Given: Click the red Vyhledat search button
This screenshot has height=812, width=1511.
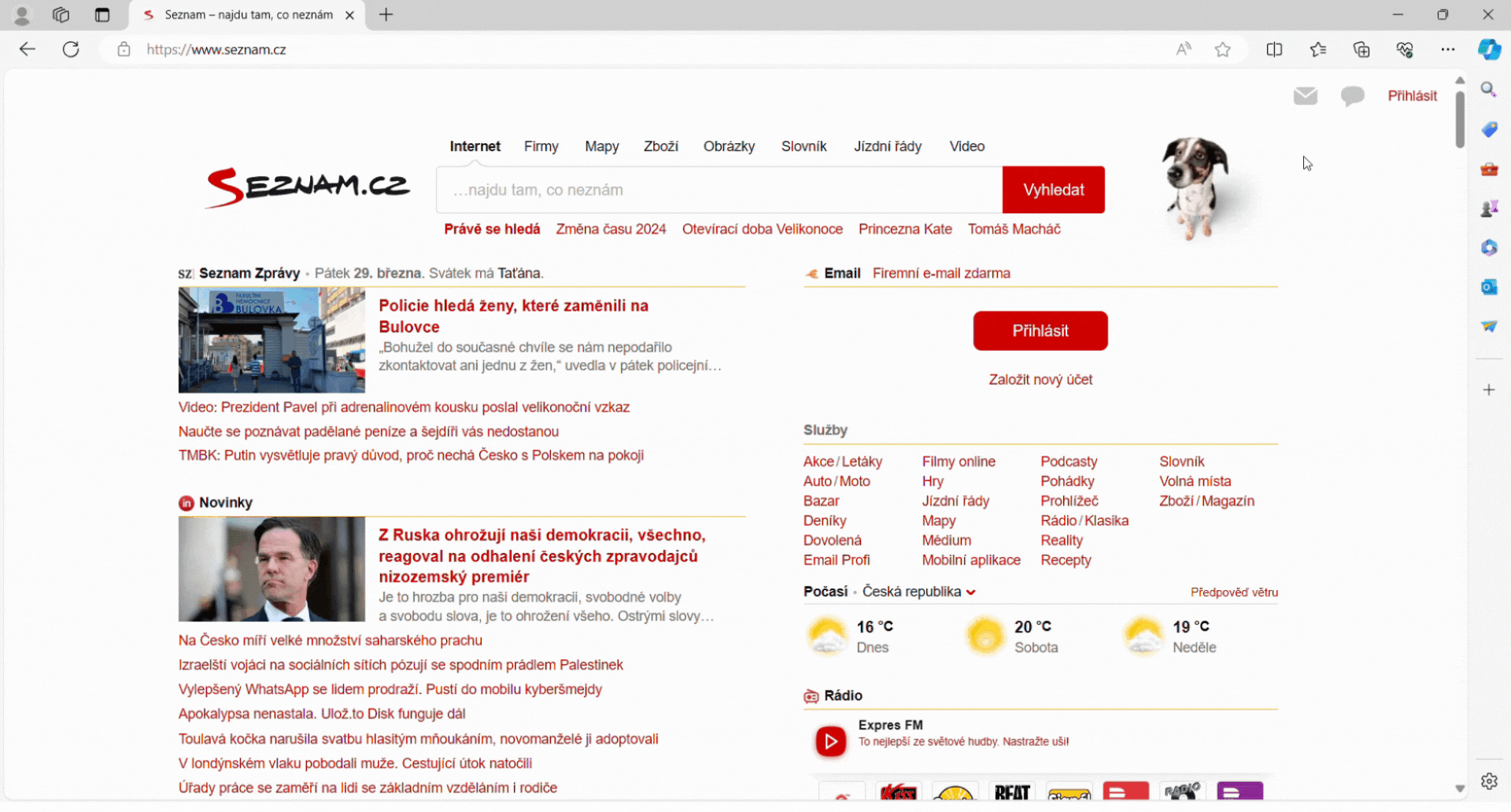Looking at the screenshot, I should point(1054,190).
